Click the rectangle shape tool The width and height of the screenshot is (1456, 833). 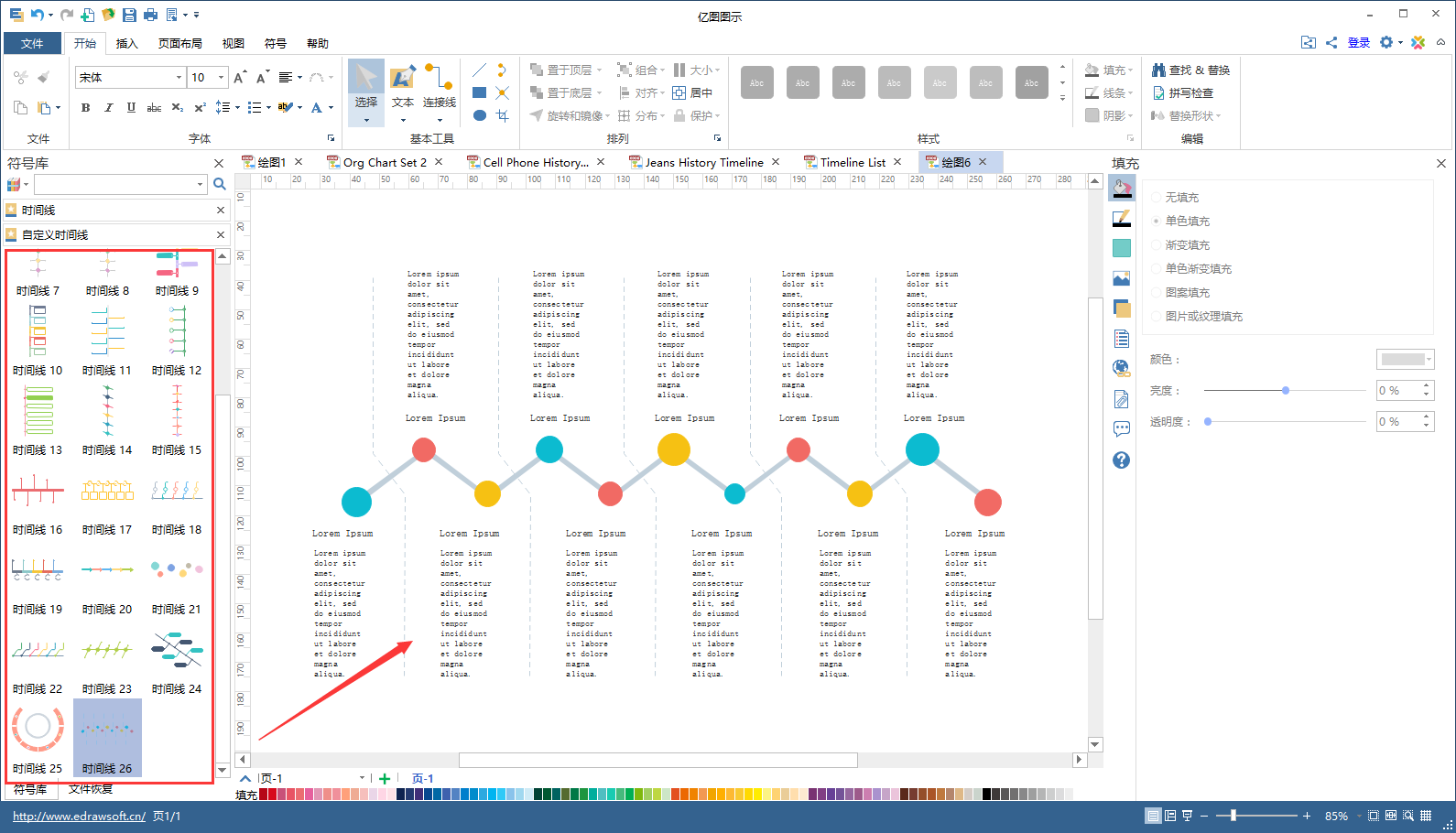(479, 92)
